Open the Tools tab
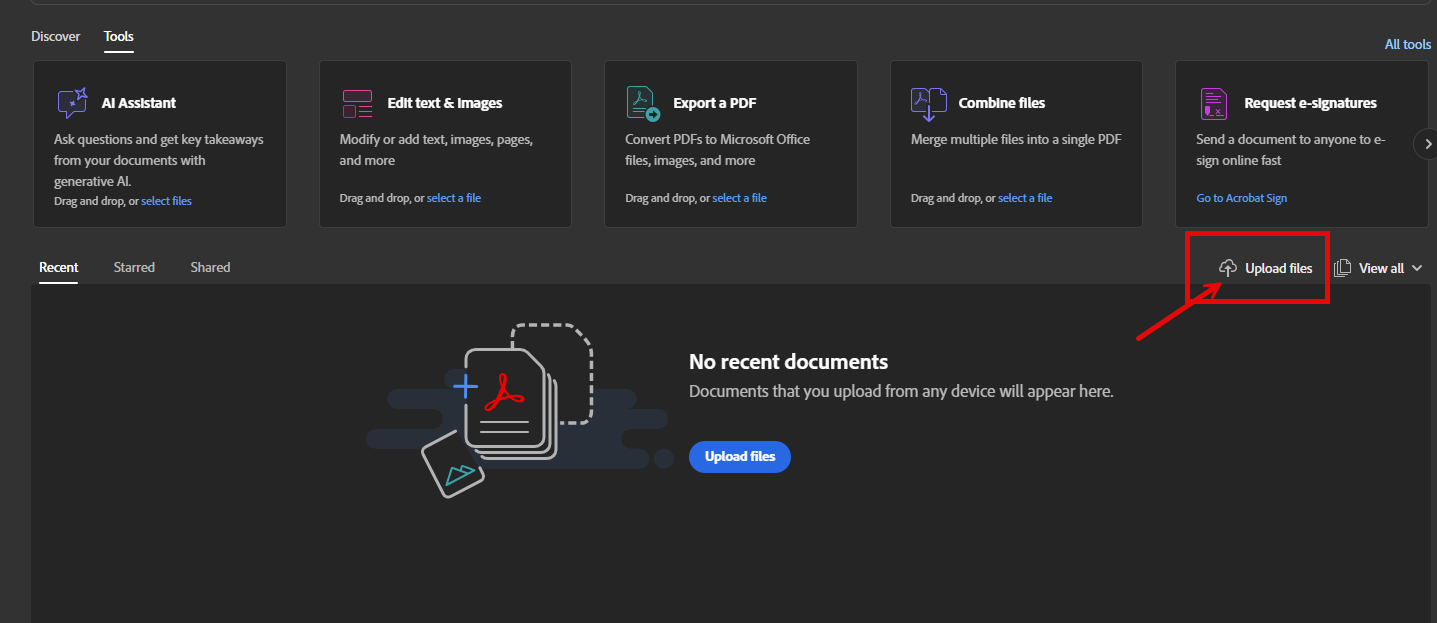 [118, 36]
